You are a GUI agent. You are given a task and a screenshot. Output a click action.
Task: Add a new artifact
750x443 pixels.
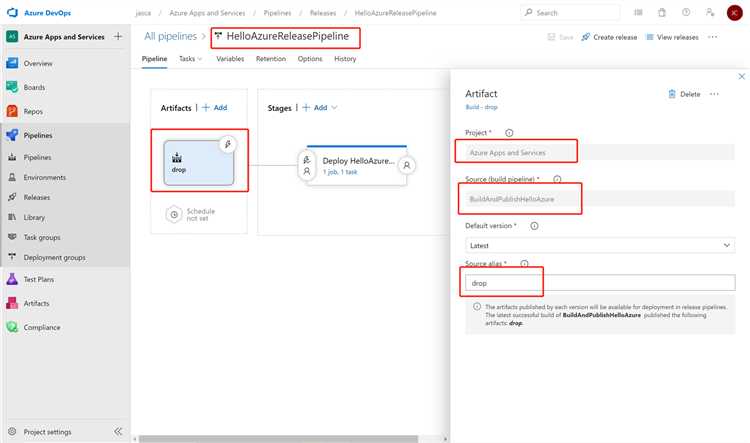coord(214,108)
